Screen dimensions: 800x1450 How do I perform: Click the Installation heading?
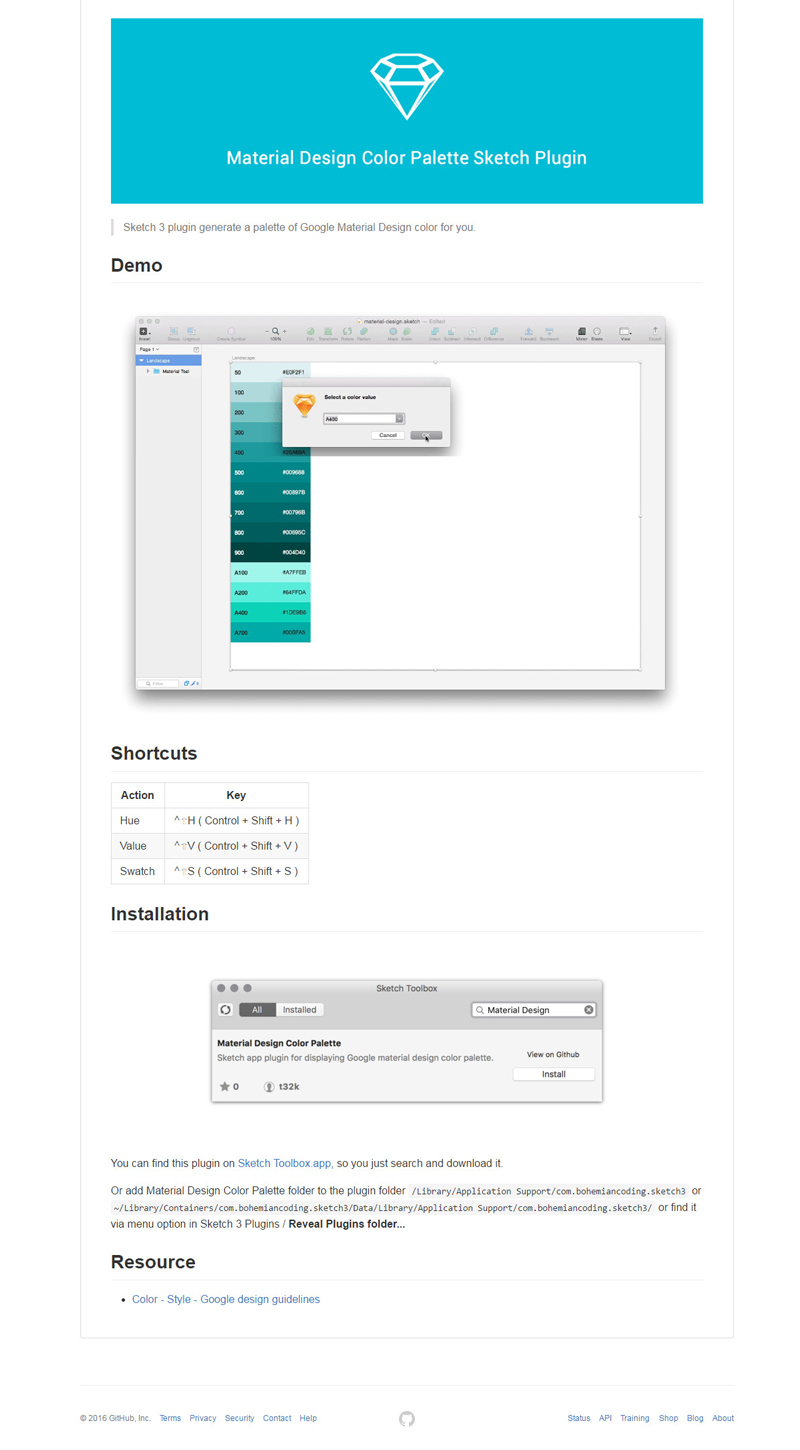point(160,914)
